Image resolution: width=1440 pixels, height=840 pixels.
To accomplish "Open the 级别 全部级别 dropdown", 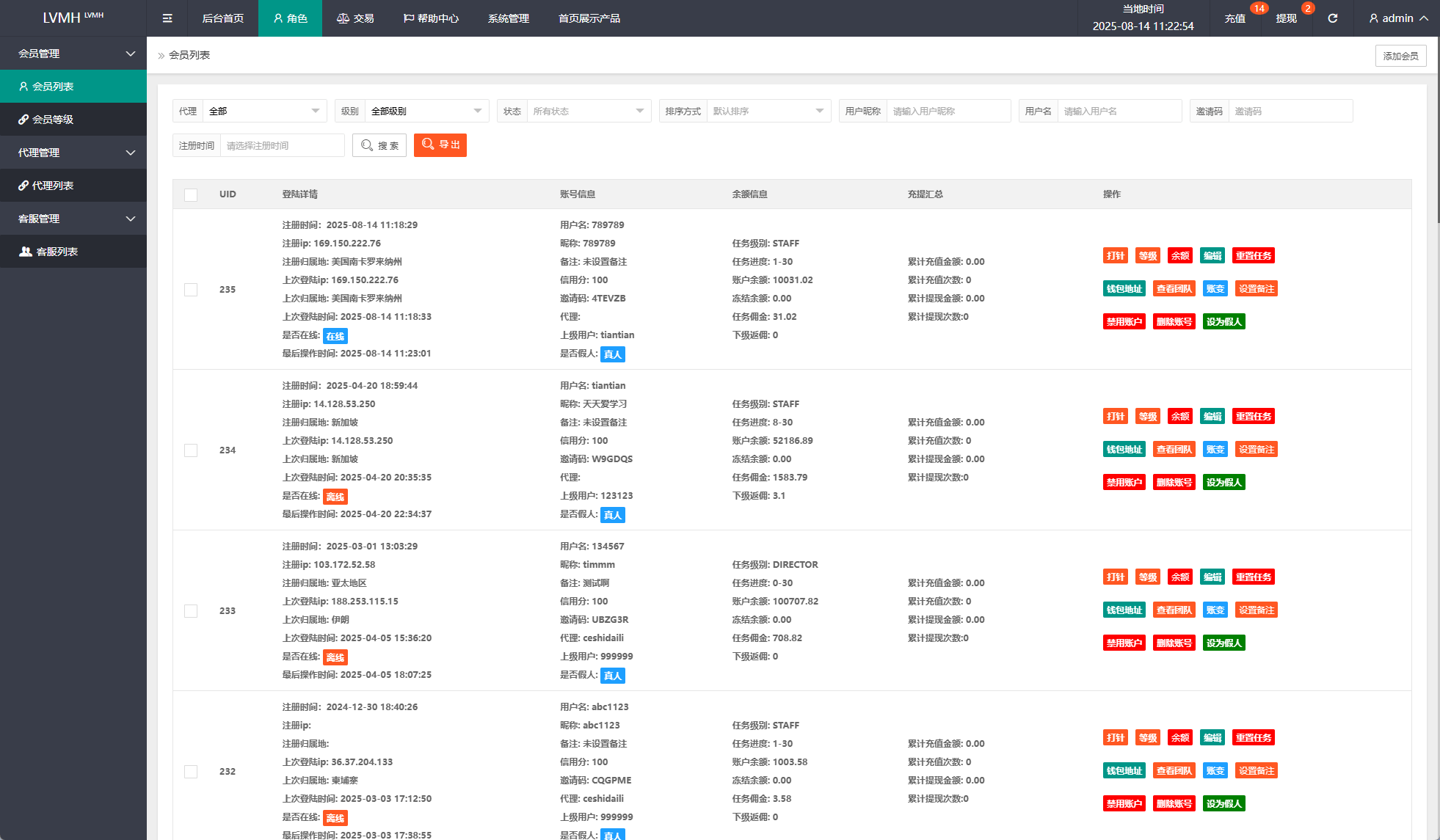I will click(426, 112).
